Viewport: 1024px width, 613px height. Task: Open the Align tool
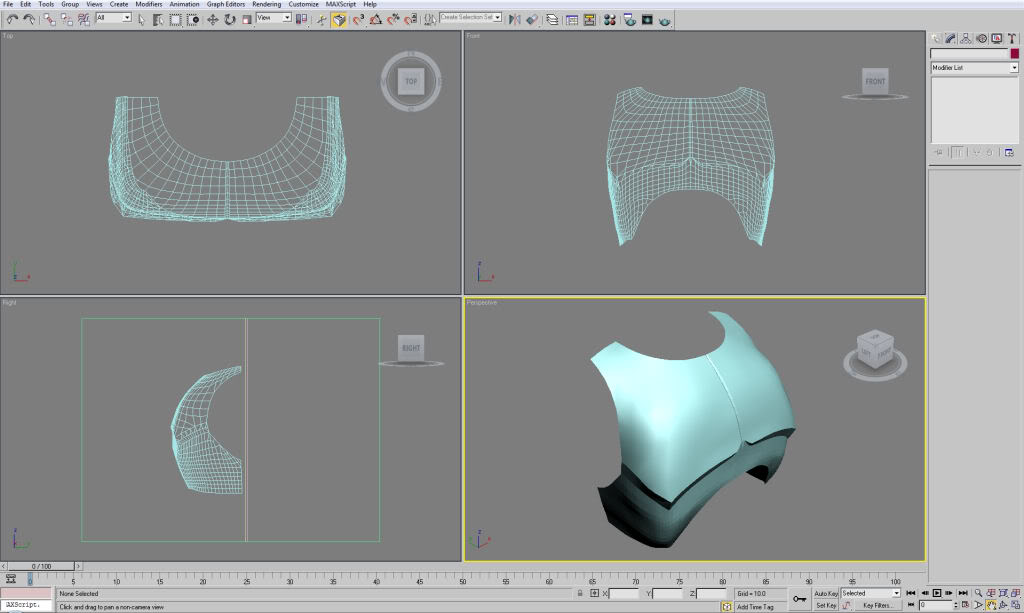click(x=532, y=18)
